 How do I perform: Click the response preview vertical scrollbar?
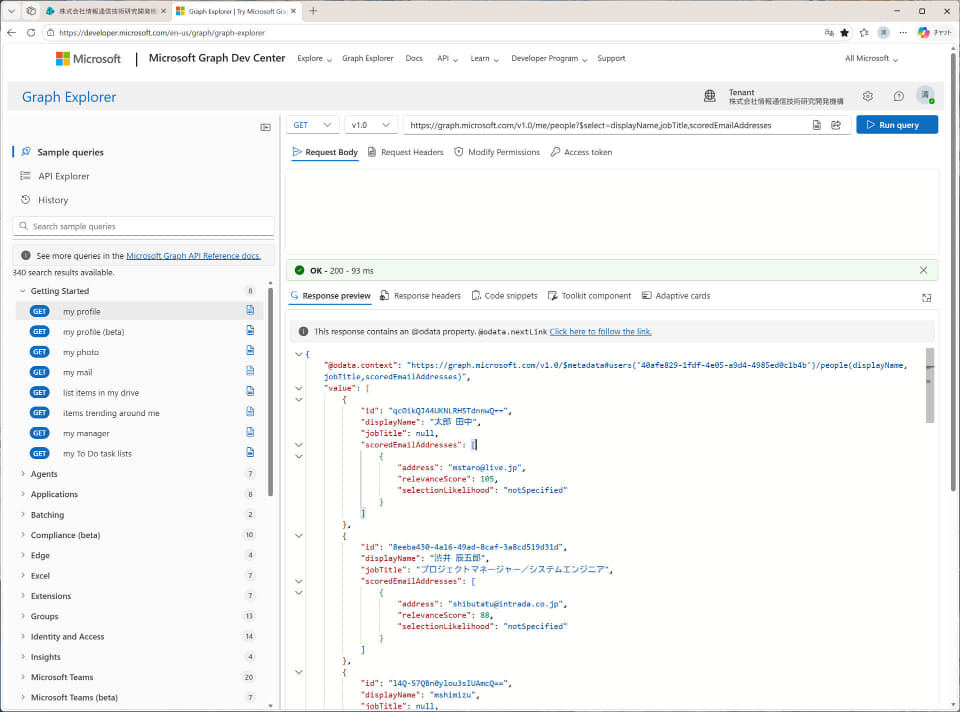930,385
